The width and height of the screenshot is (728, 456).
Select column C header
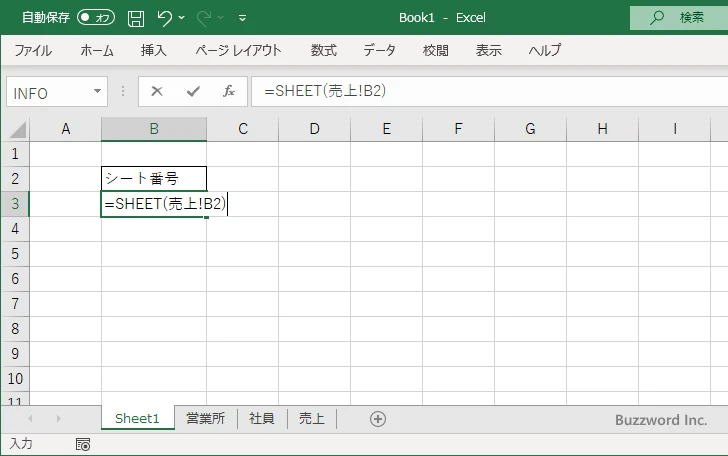click(x=243, y=129)
